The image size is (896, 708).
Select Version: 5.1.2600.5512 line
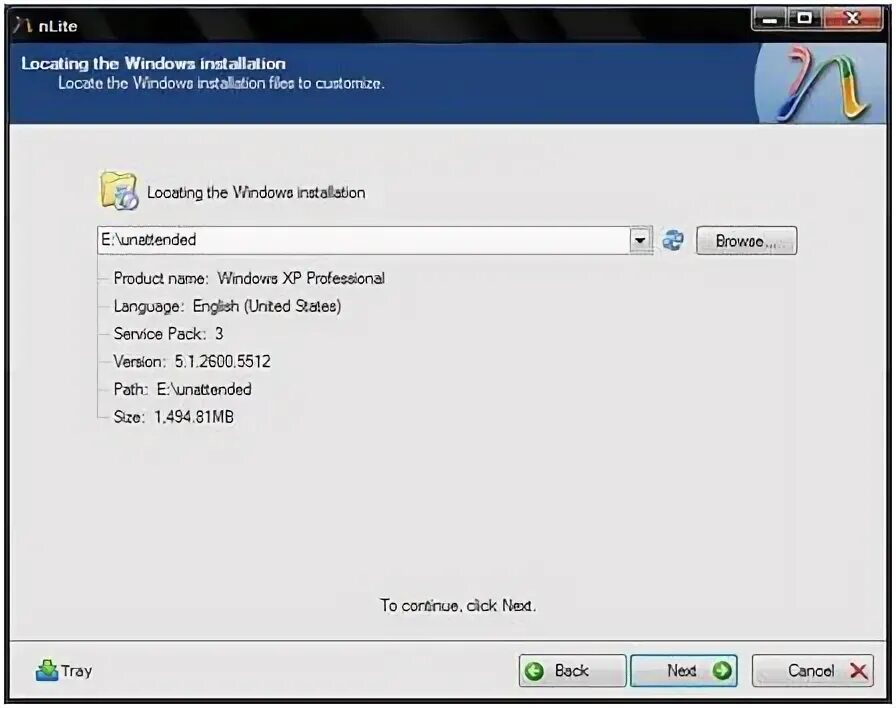coord(192,361)
